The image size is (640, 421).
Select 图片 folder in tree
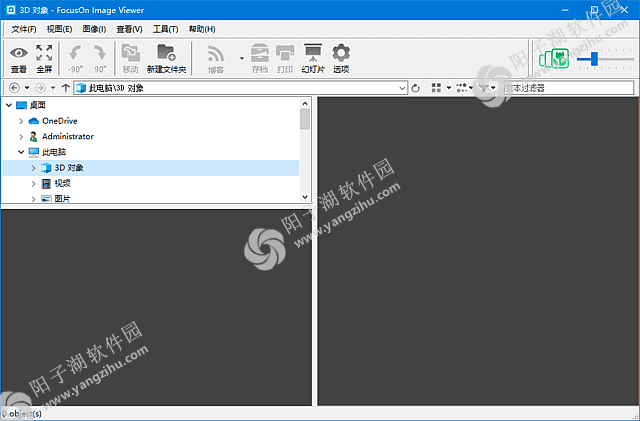(x=62, y=198)
